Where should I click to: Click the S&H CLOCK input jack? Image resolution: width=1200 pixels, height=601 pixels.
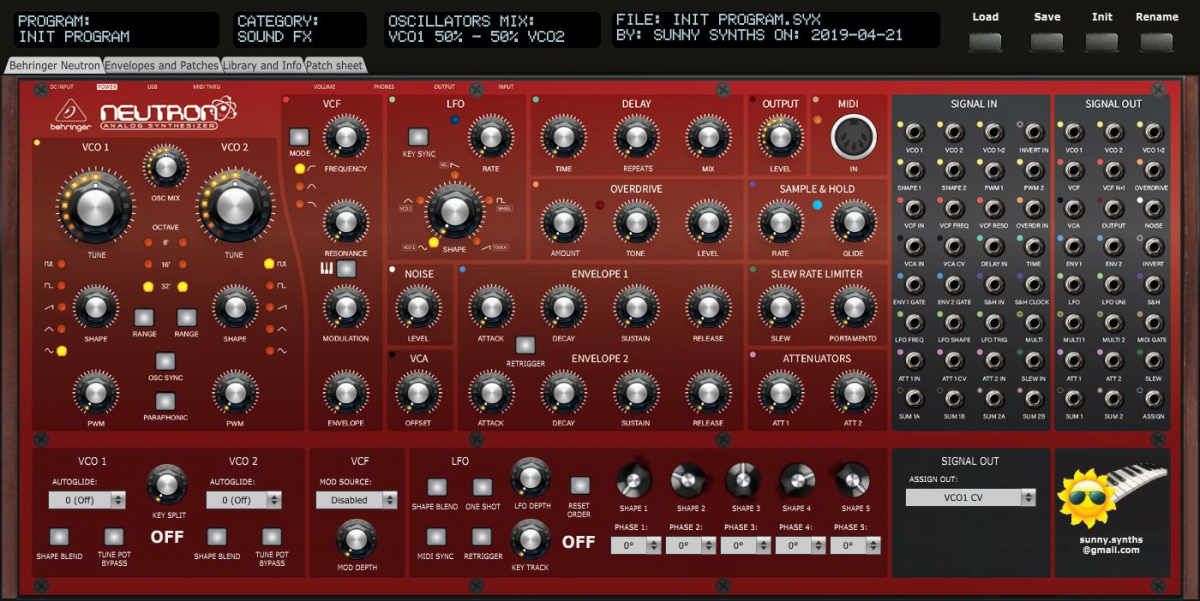pos(1034,284)
